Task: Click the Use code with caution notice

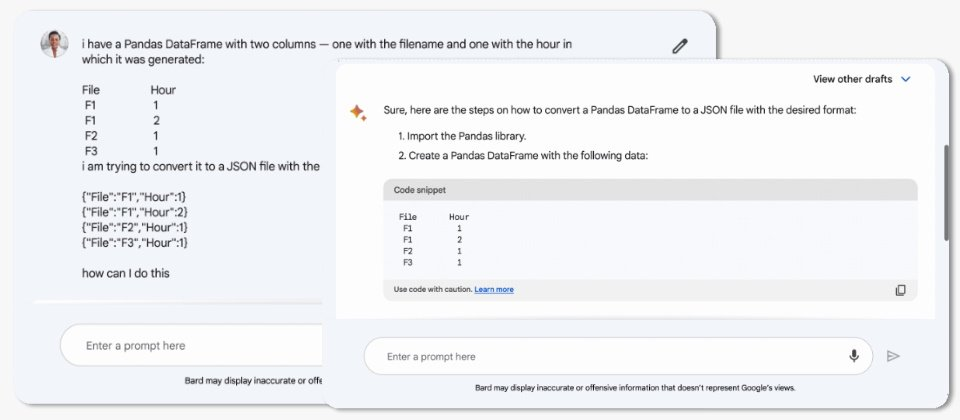Action: coord(433,290)
